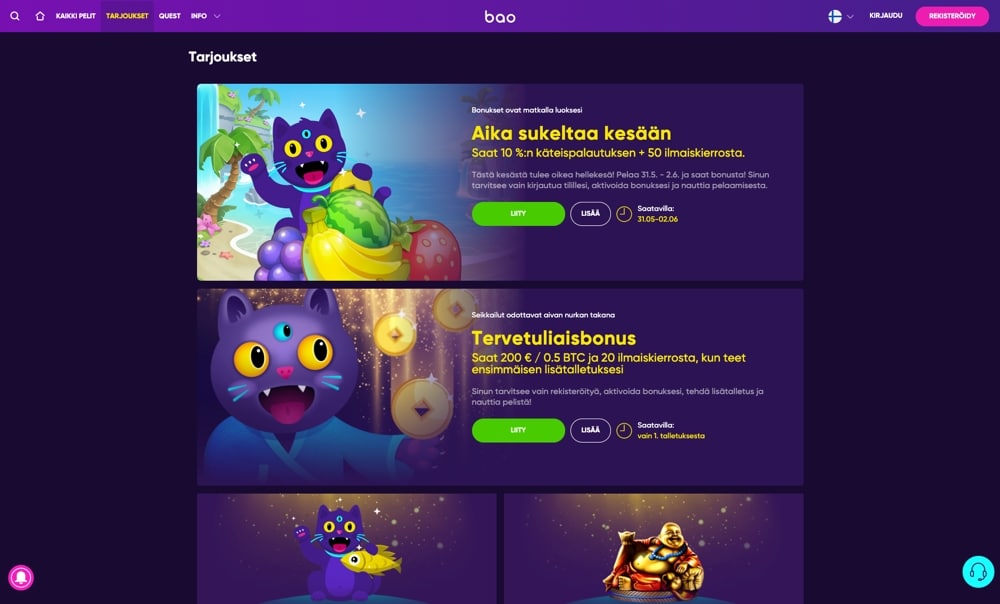Click clock icon on summer offer
The width and height of the screenshot is (1000, 604).
(624, 214)
